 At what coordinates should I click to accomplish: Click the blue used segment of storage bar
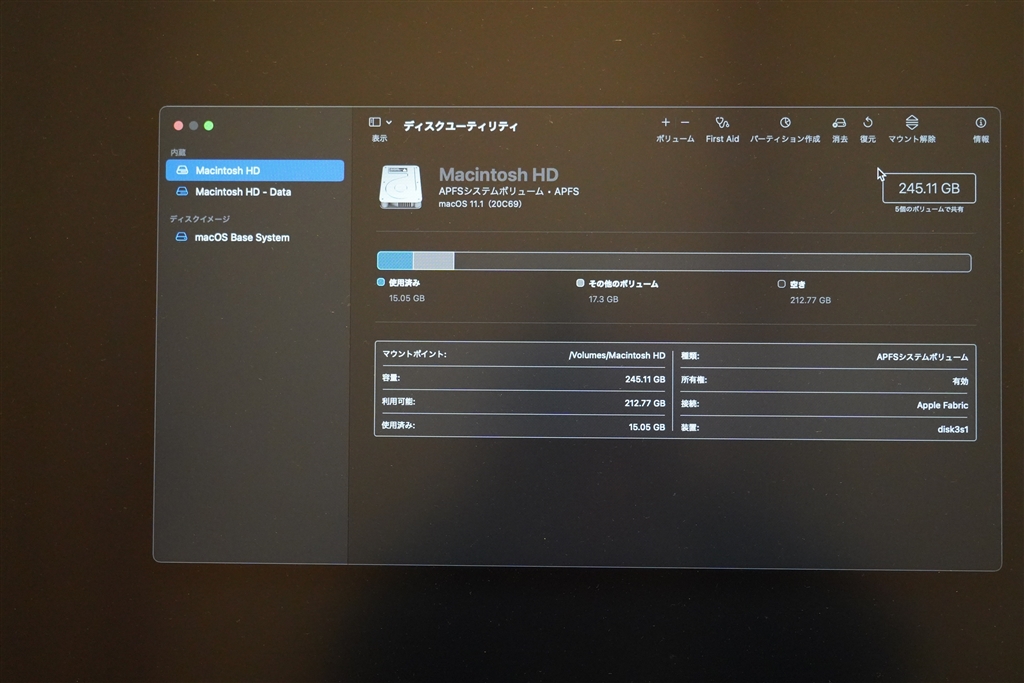click(x=395, y=261)
